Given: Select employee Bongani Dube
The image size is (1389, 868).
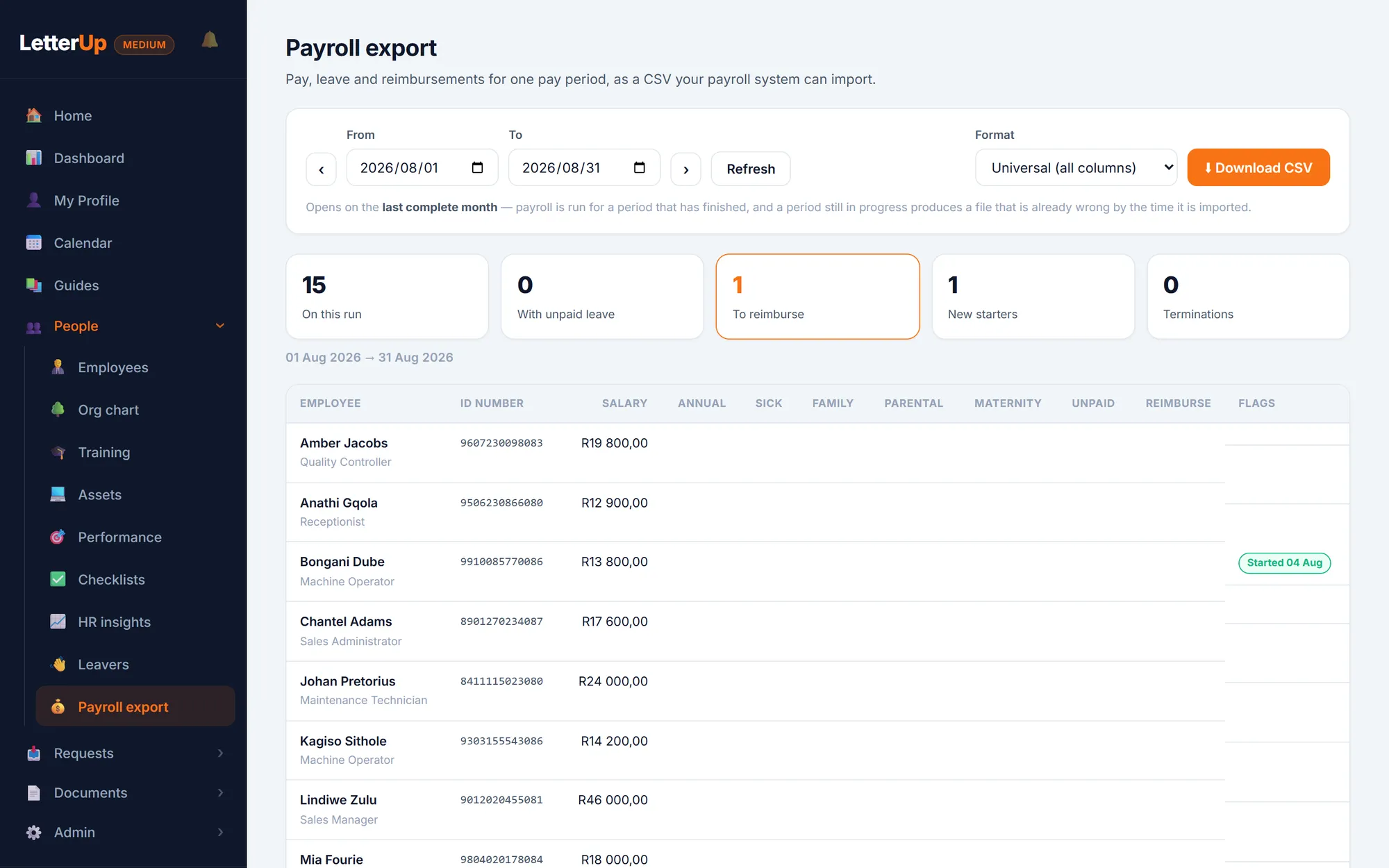Looking at the screenshot, I should point(342,562).
